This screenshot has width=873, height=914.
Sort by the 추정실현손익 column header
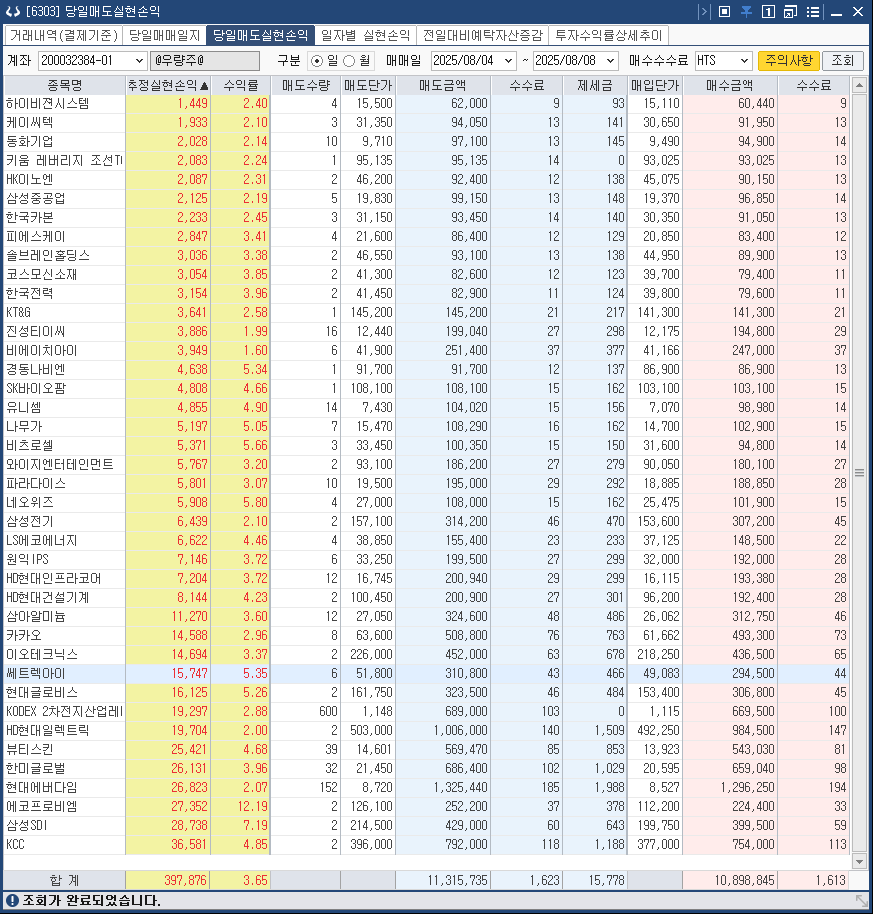pyautogui.click(x=167, y=84)
